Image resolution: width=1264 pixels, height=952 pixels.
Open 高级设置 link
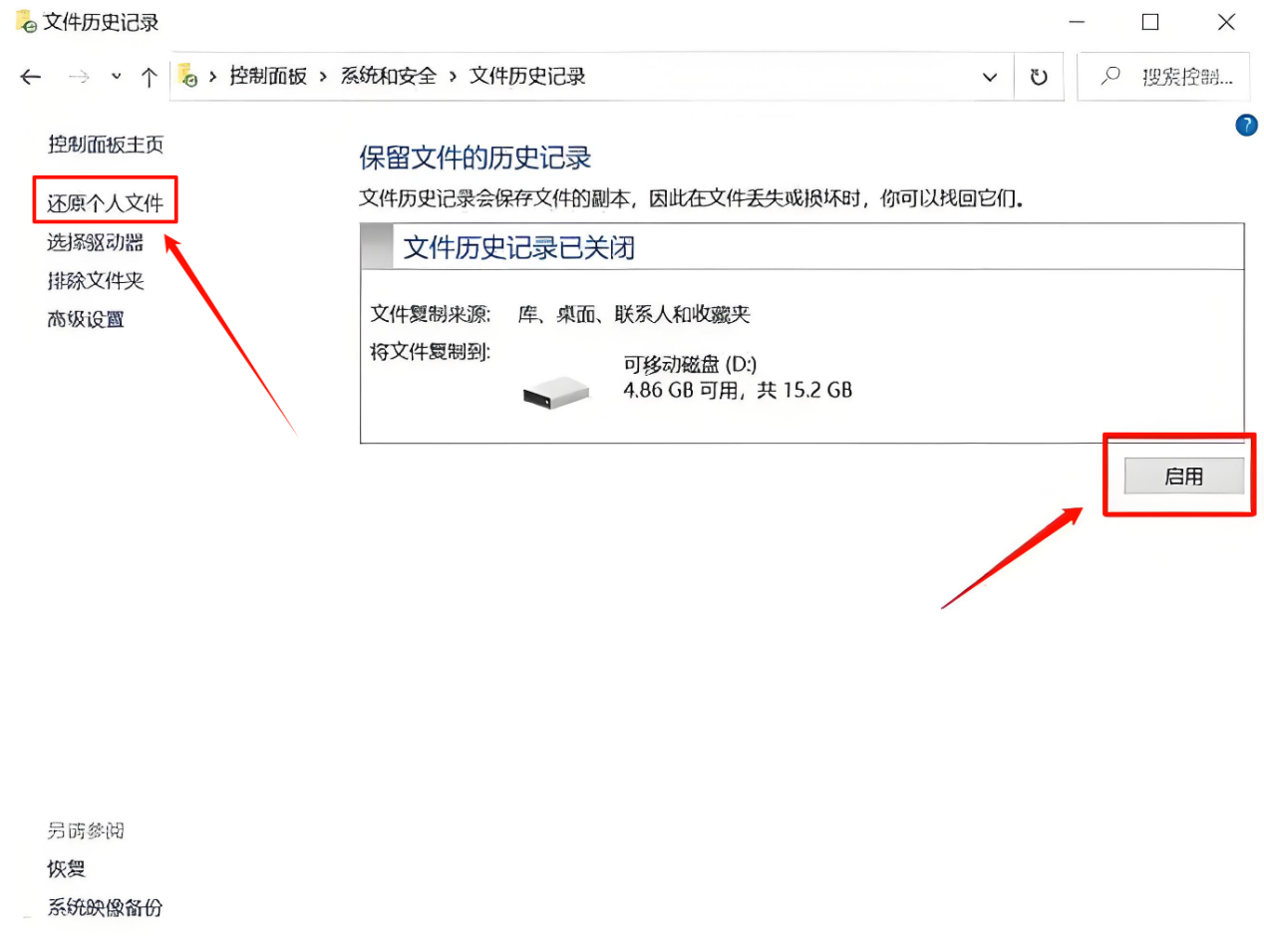tap(85, 320)
